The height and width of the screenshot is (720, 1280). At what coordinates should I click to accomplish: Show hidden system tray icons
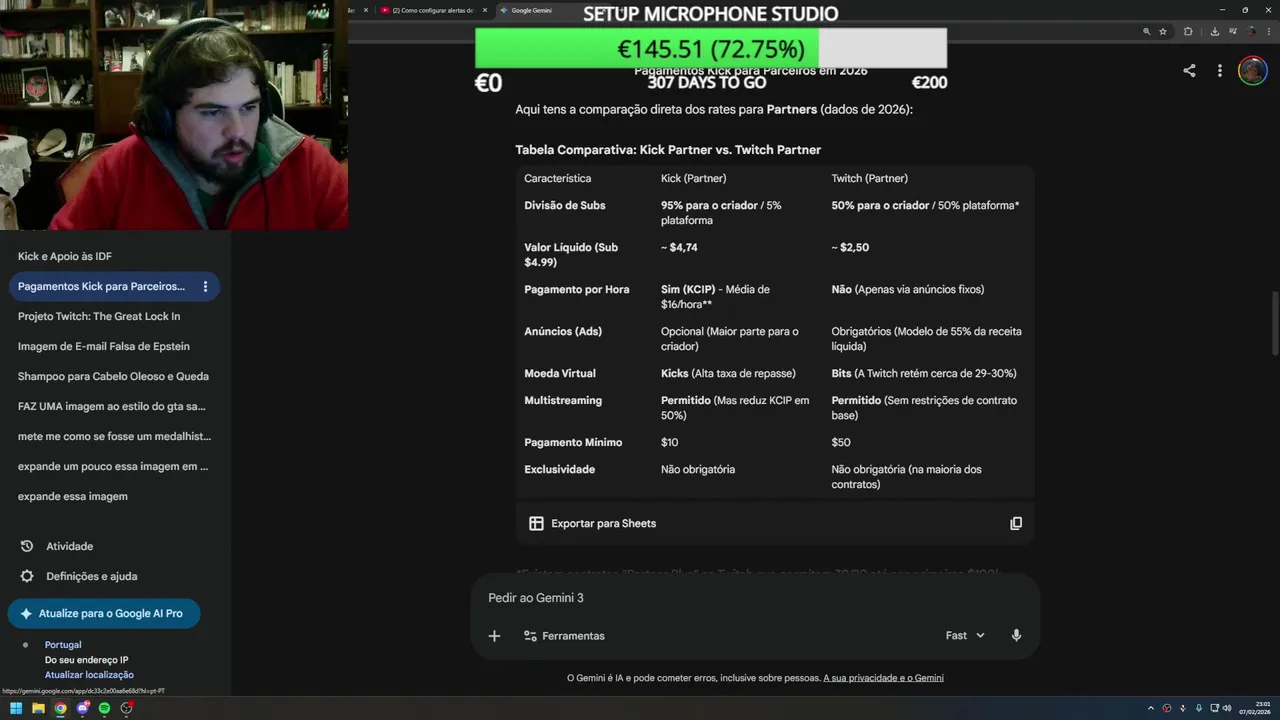(1150, 708)
